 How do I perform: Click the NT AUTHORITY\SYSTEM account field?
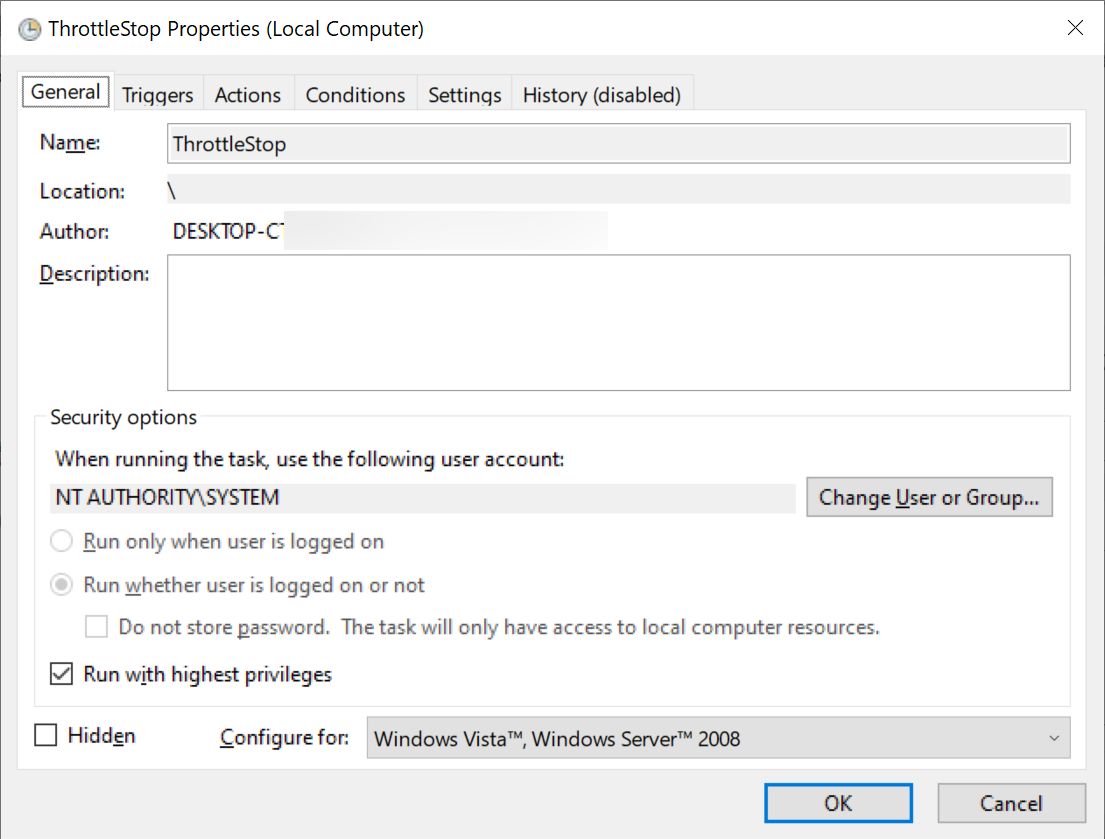click(423, 497)
